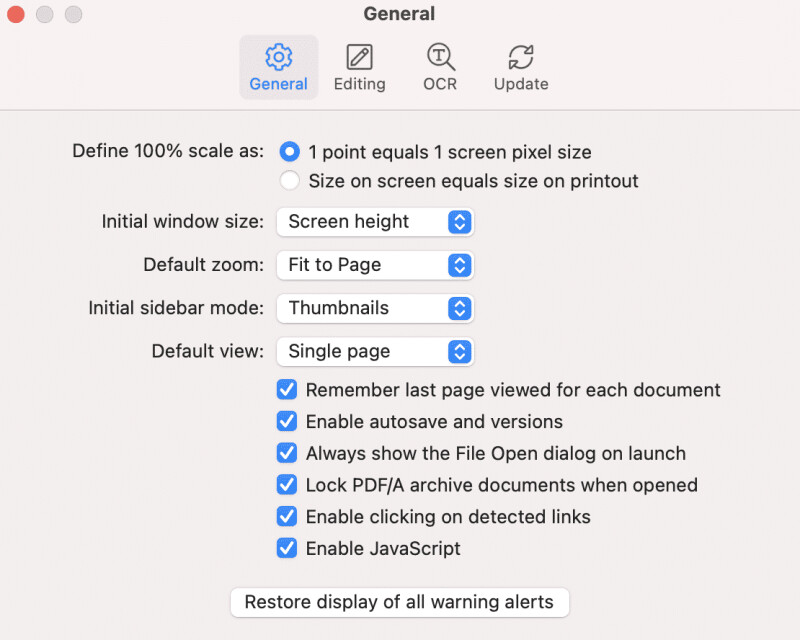The image size is (800, 640).
Task: Uncheck Lock PDF/A archive documents checkbox
Action: (287, 485)
